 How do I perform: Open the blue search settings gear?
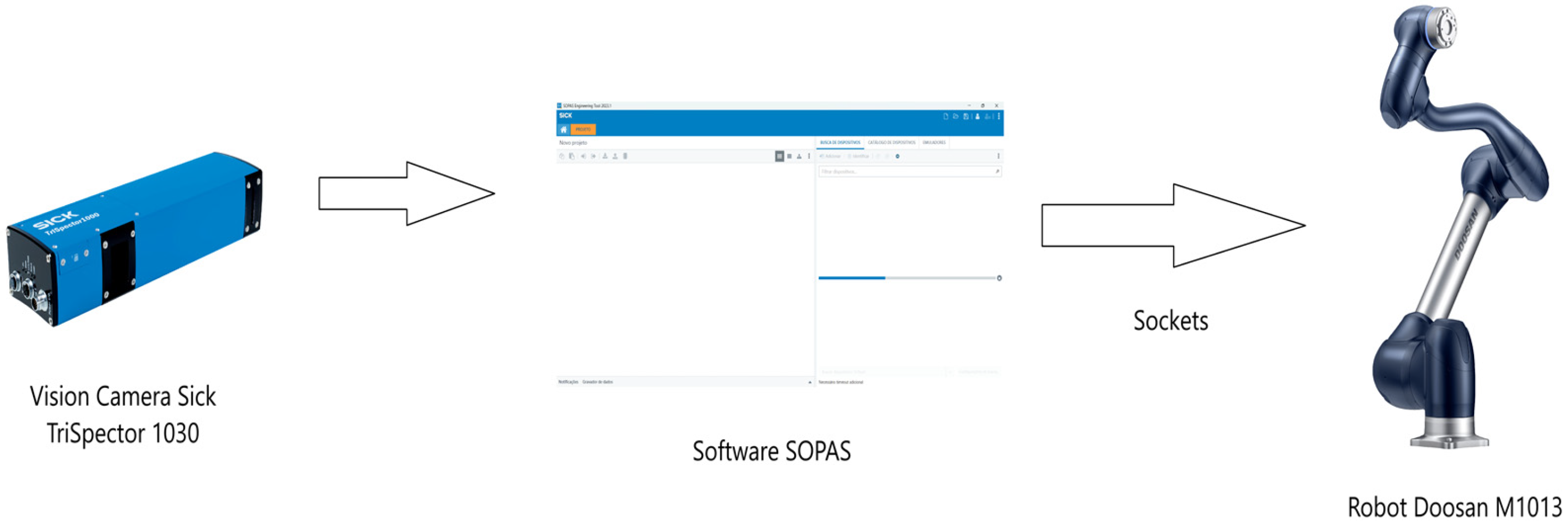897,156
